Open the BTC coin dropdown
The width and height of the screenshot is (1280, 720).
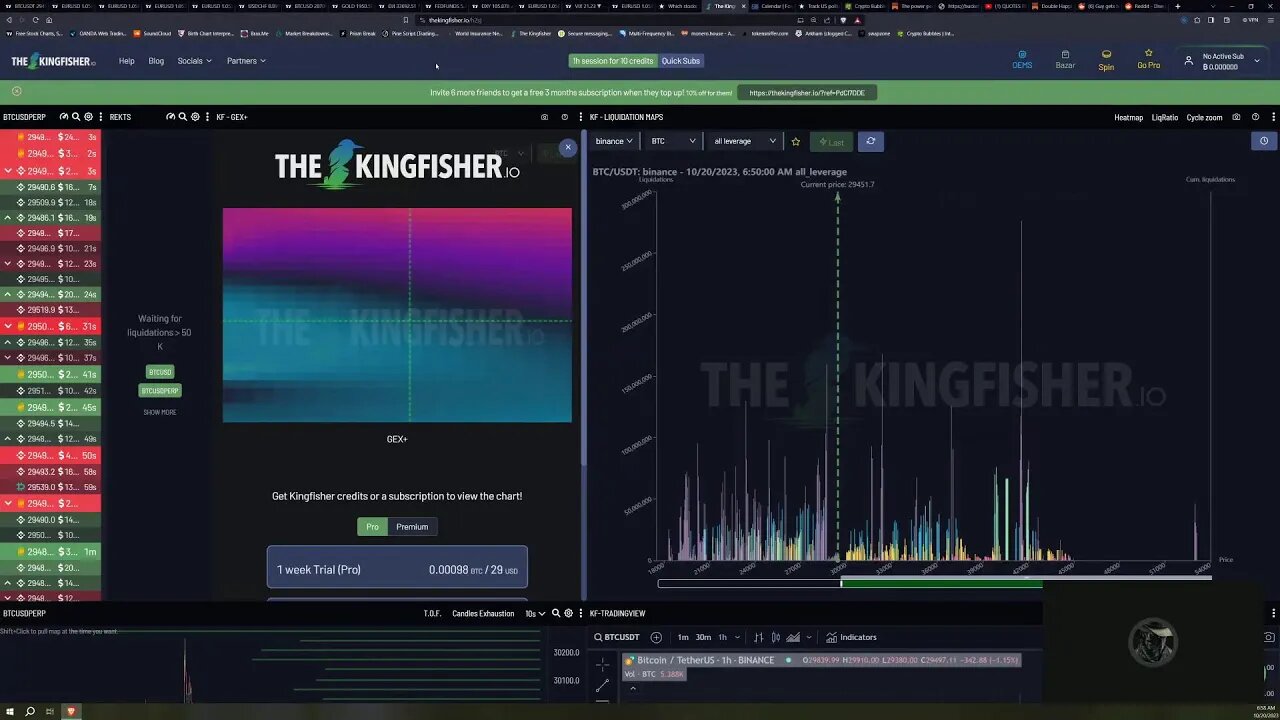672,141
